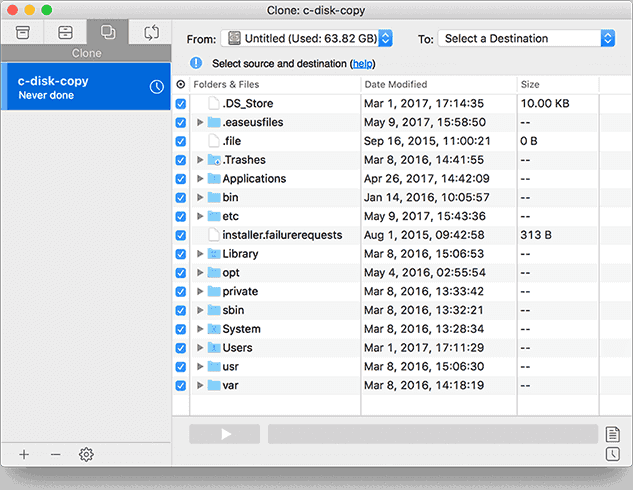Select the Clone tab icon
Image resolution: width=633 pixels, height=490 pixels.
click(x=108, y=32)
